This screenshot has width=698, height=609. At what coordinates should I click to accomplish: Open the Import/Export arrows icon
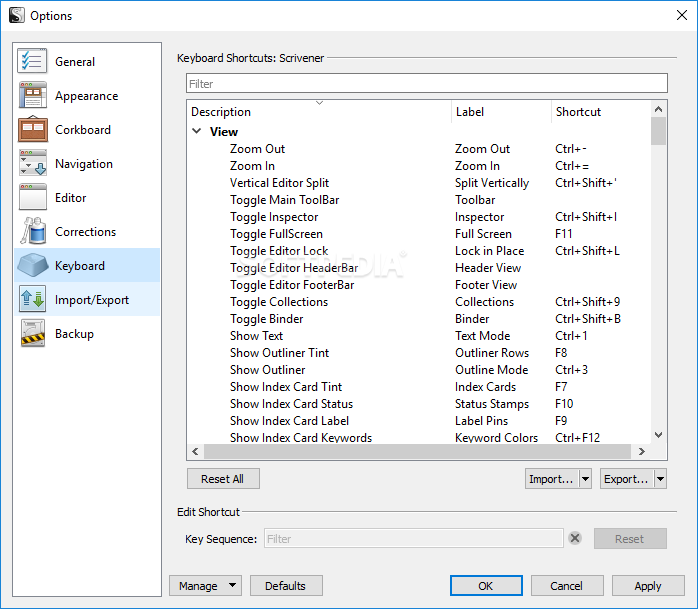click(32, 299)
